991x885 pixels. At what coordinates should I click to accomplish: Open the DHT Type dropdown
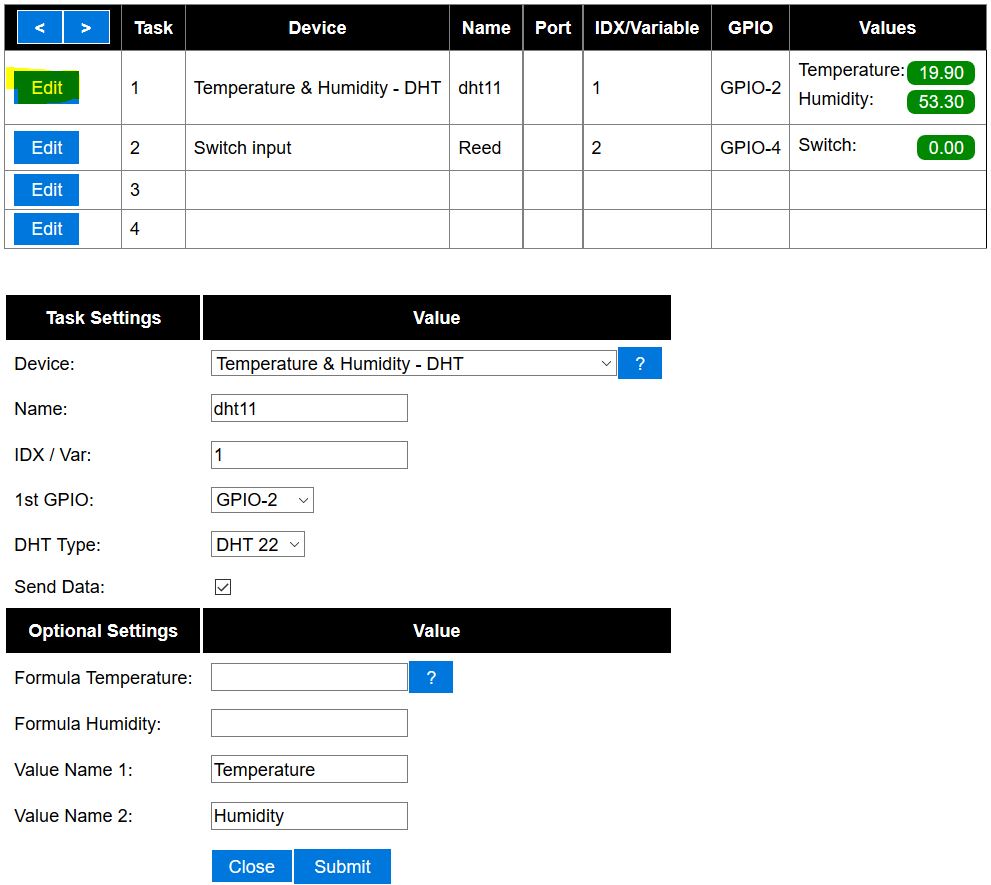(258, 545)
